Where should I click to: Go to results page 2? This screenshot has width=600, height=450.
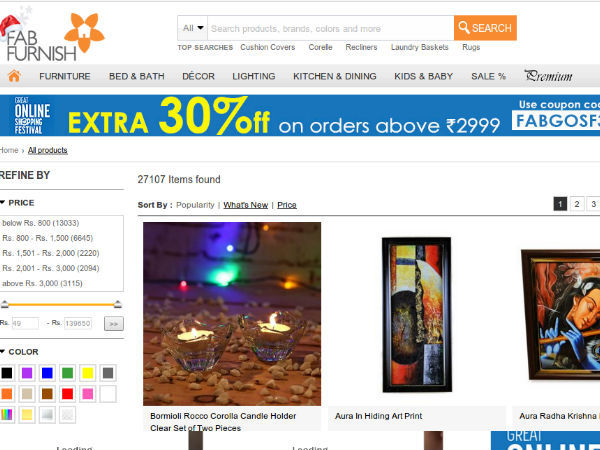point(577,204)
